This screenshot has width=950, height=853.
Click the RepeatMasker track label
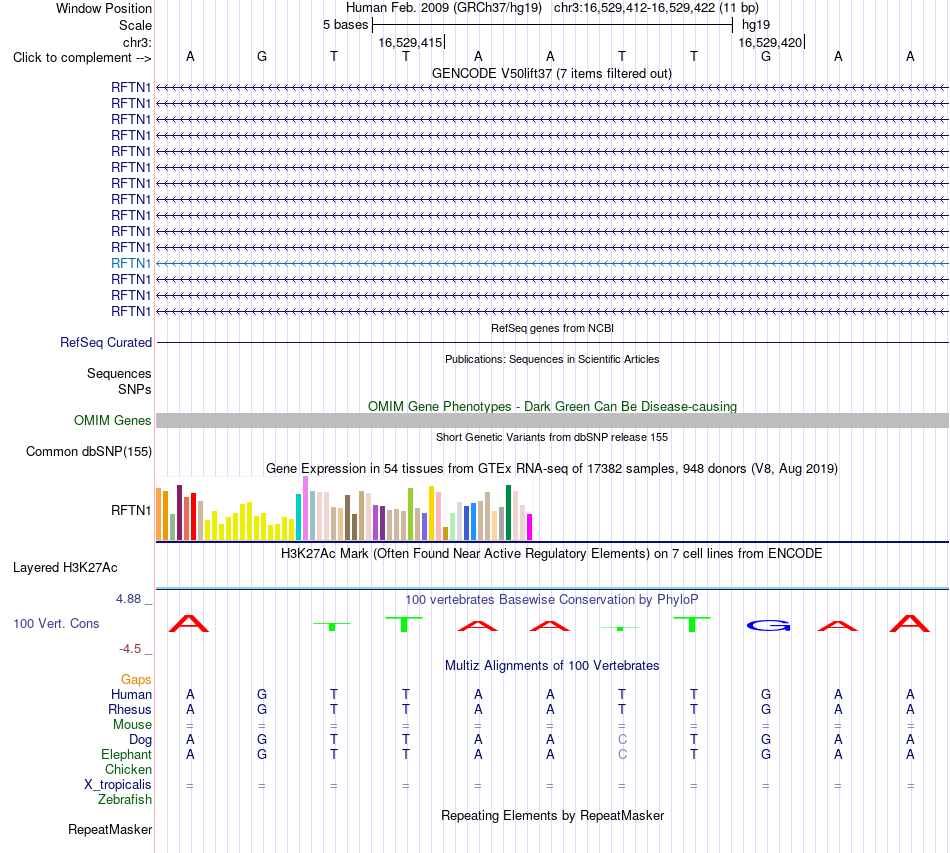click(x=110, y=829)
